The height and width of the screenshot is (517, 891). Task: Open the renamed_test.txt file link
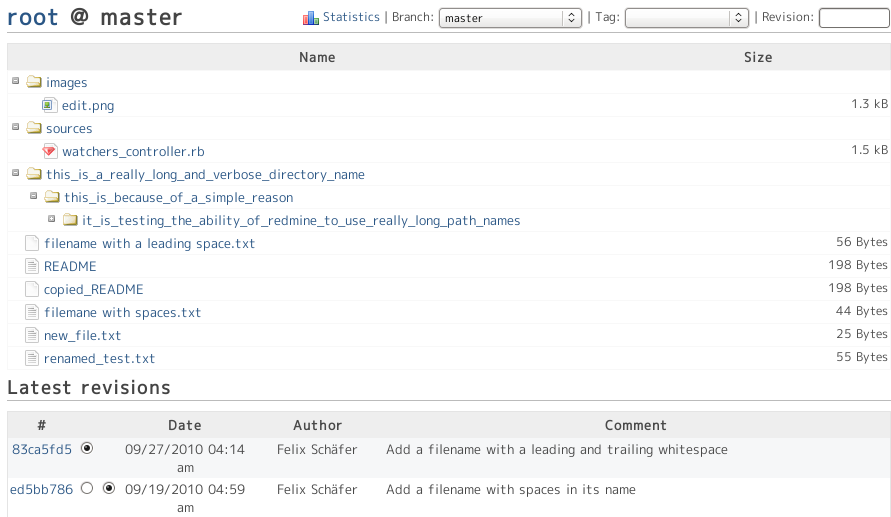pyautogui.click(x=99, y=358)
